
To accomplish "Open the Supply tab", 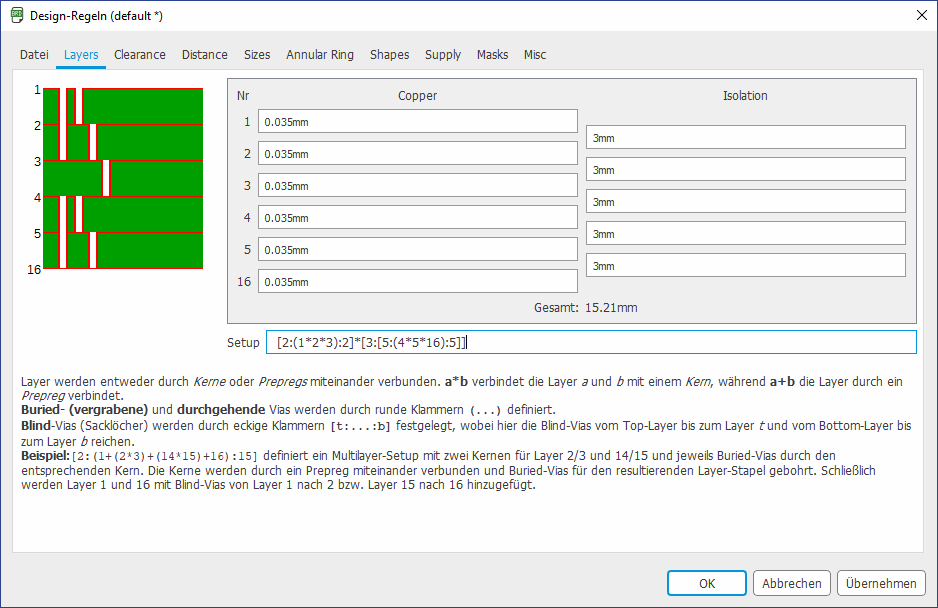I will (443, 54).
